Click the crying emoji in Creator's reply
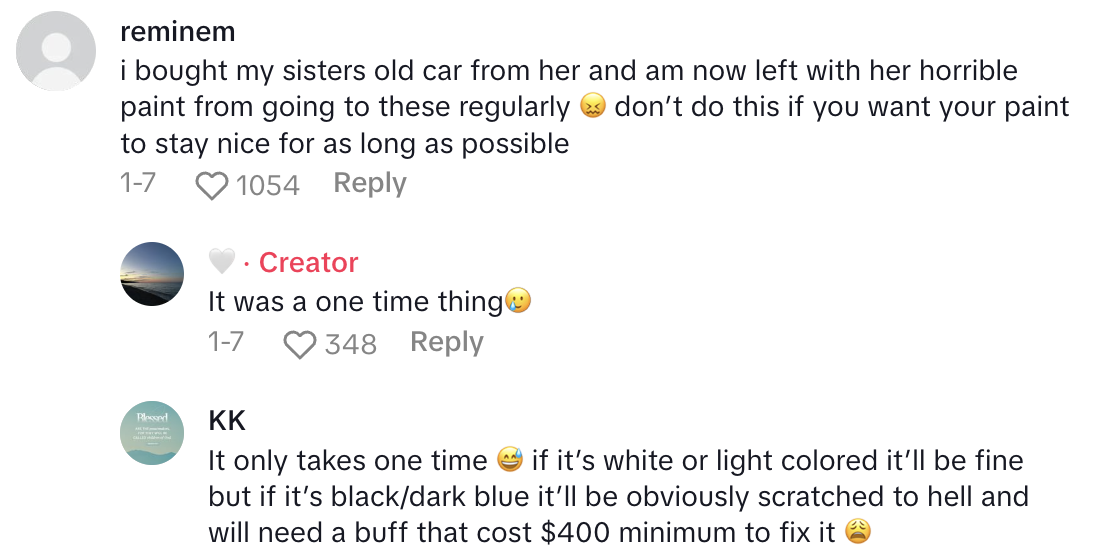The width and height of the screenshot is (1100, 554). click(518, 301)
